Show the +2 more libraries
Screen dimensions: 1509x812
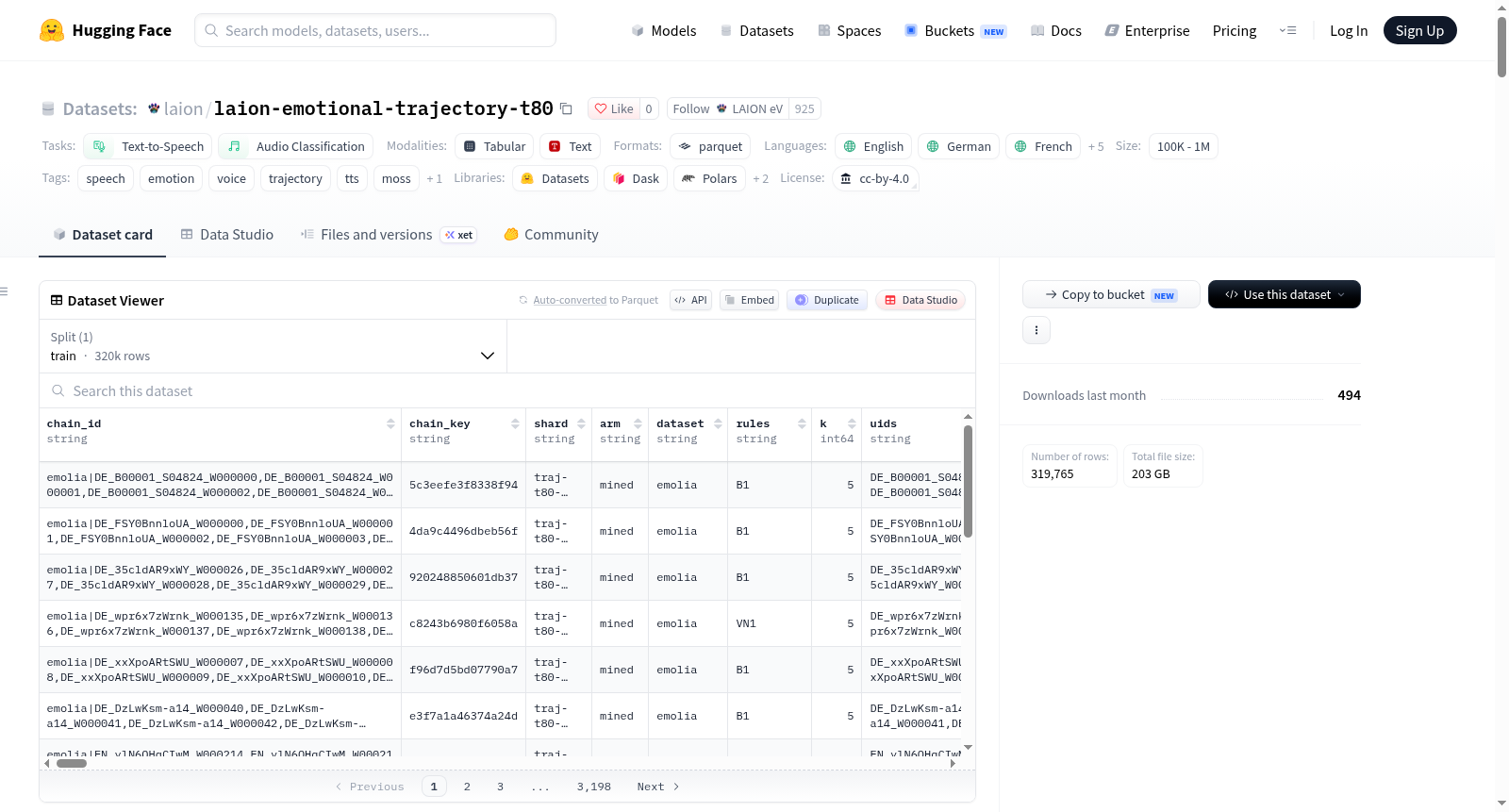(x=760, y=178)
